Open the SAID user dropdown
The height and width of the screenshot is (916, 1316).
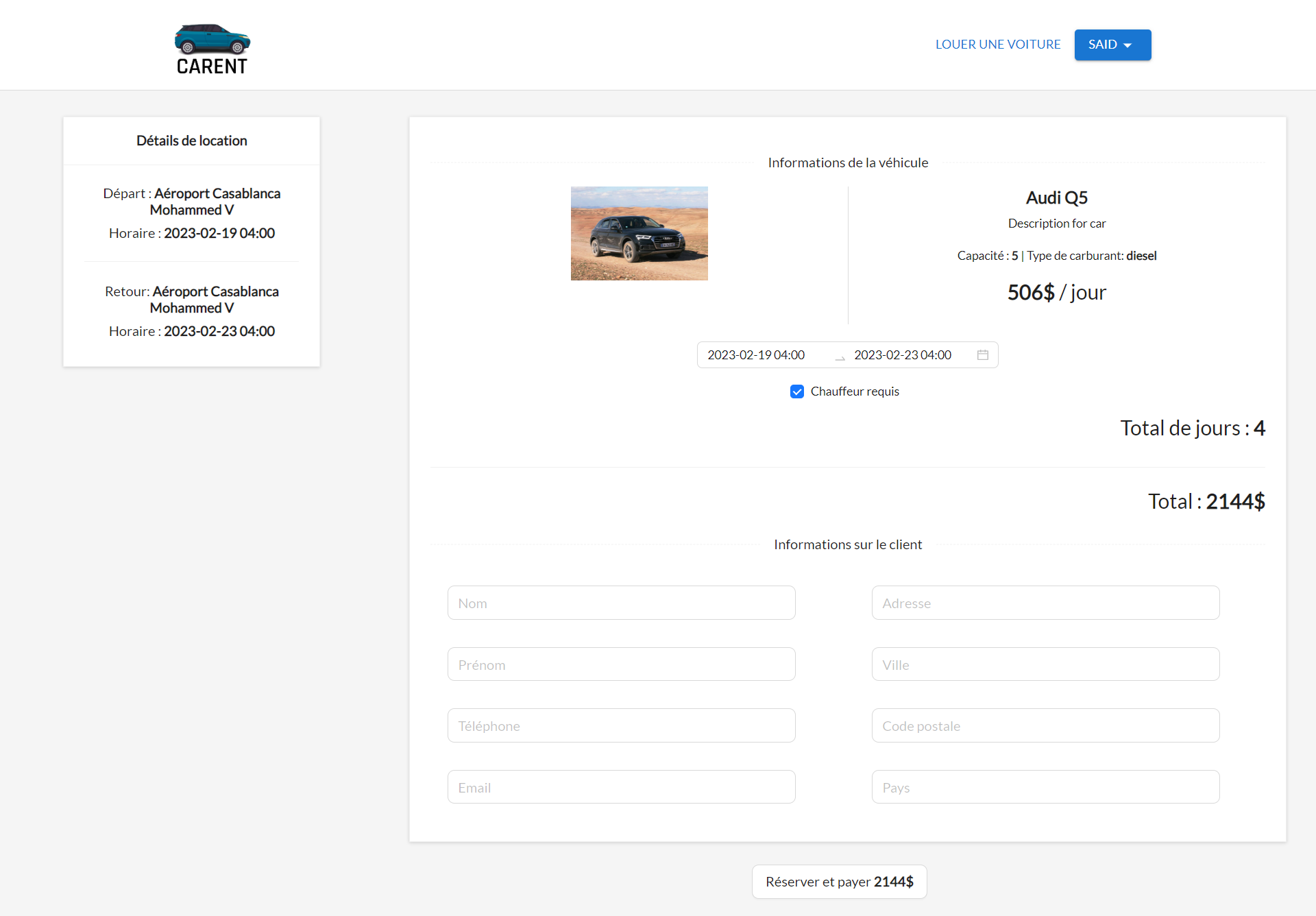[x=1112, y=45]
